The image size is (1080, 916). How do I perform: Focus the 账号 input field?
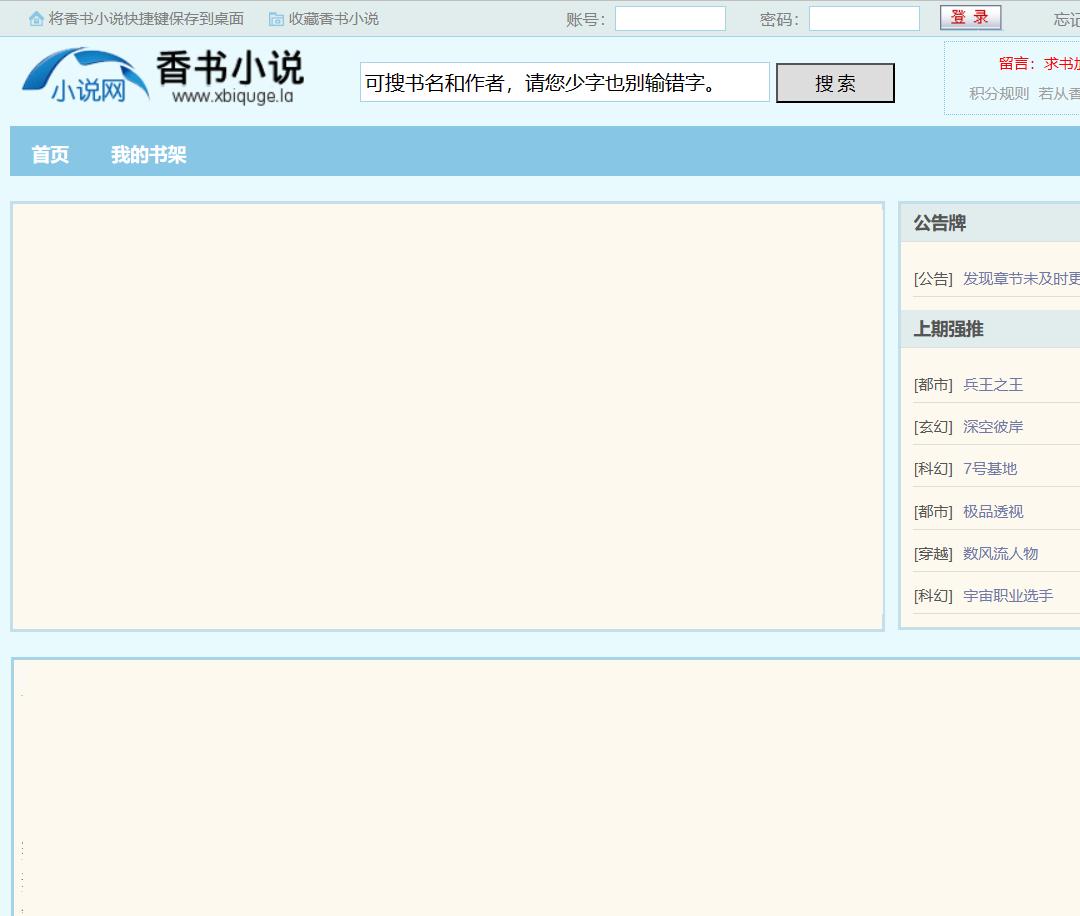[x=670, y=19]
